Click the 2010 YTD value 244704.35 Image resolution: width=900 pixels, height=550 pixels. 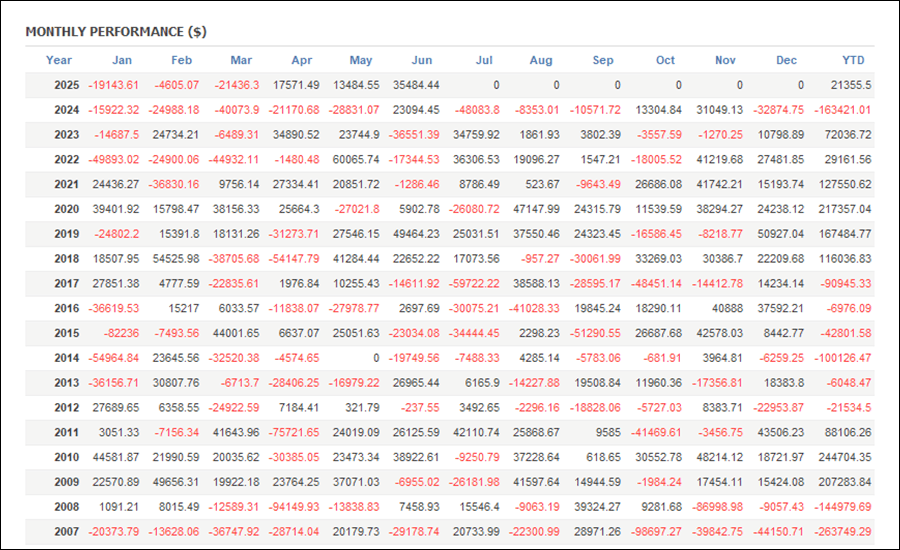(x=845, y=457)
